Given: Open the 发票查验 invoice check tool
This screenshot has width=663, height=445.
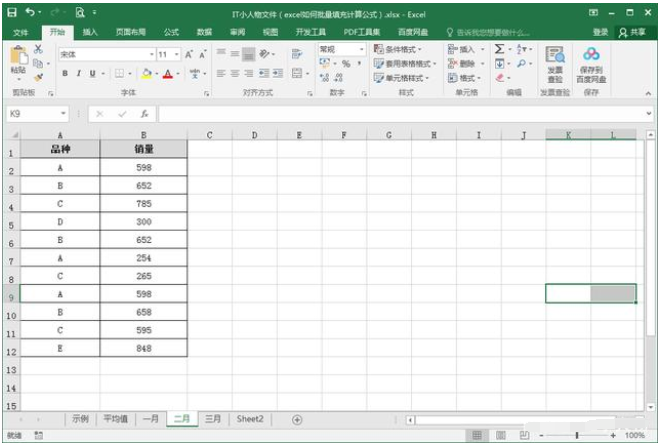Looking at the screenshot, I should point(555,63).
